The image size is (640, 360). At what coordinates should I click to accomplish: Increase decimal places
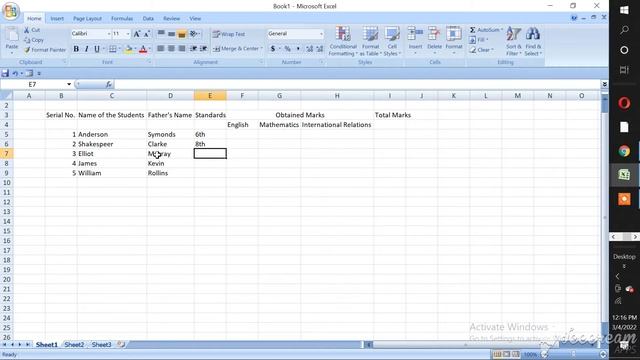309,49
